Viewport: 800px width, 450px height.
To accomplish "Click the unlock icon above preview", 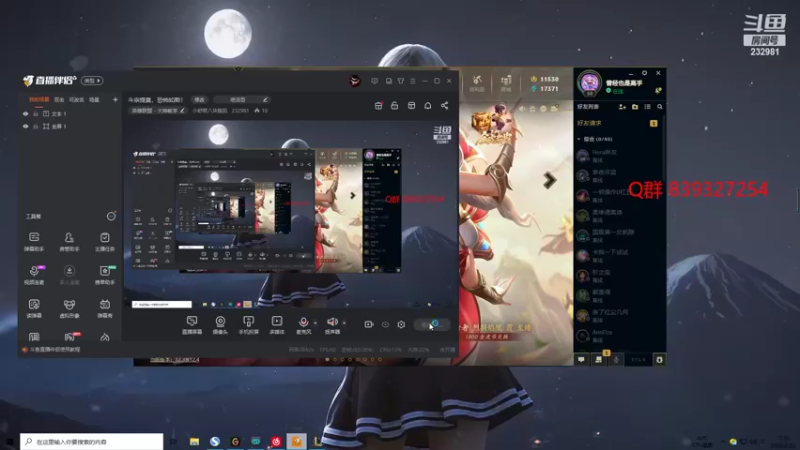I will point(394,105).
